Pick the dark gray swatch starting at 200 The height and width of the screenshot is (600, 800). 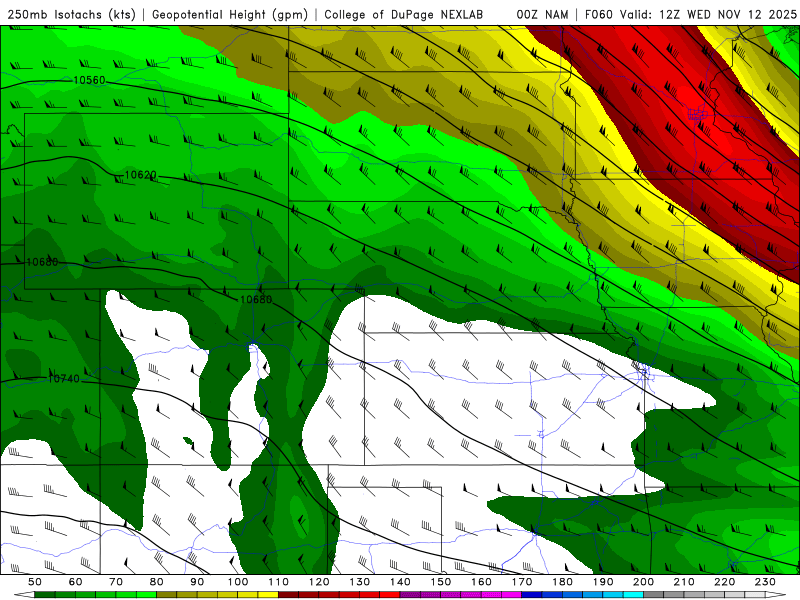point(654,595)
